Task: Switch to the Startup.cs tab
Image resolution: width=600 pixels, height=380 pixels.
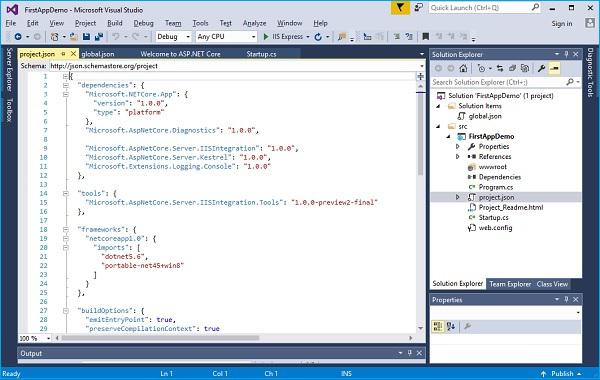Action: tap(261, 54)
